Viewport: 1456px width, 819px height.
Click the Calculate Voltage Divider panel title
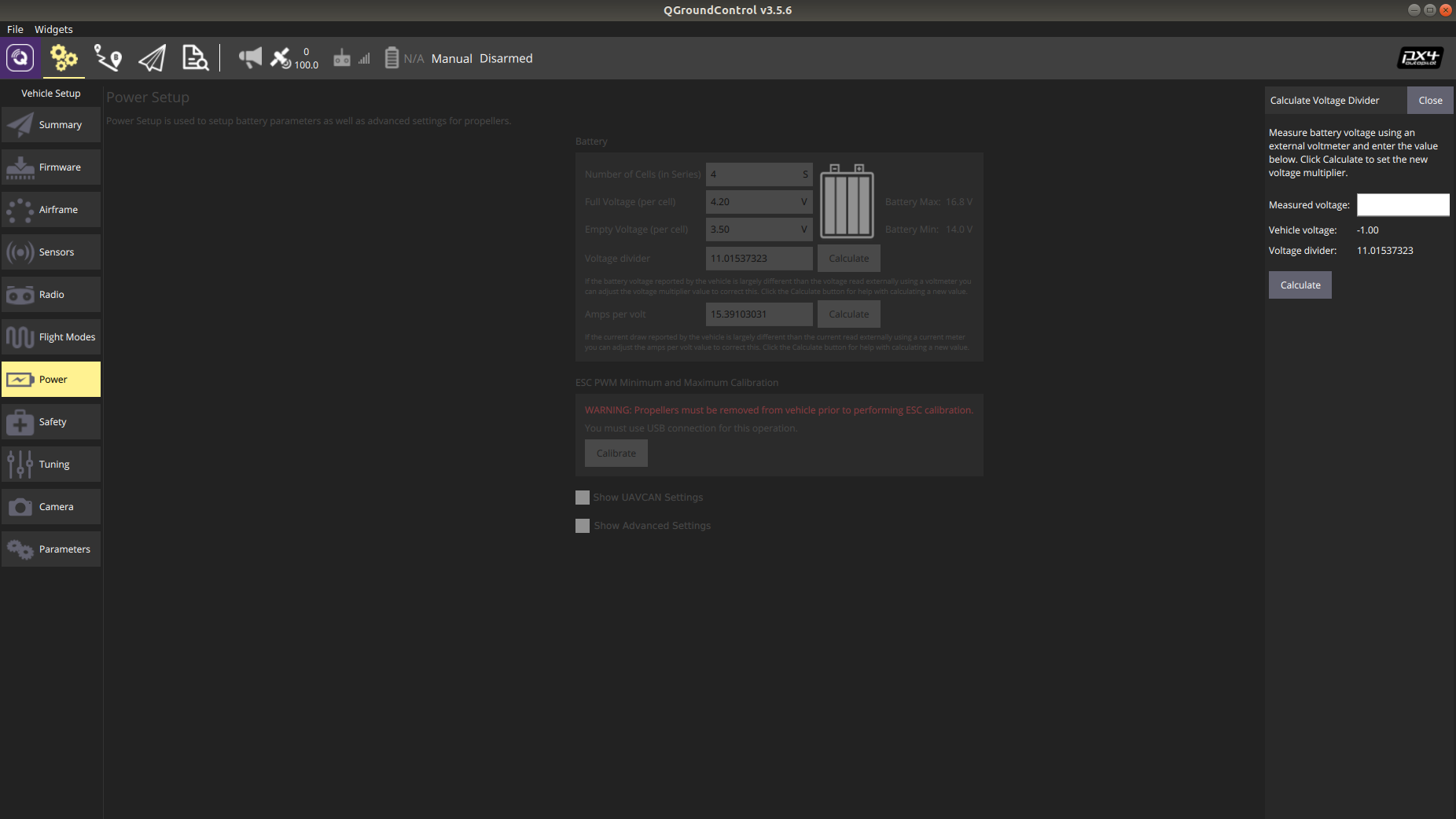click(1325, 101)
